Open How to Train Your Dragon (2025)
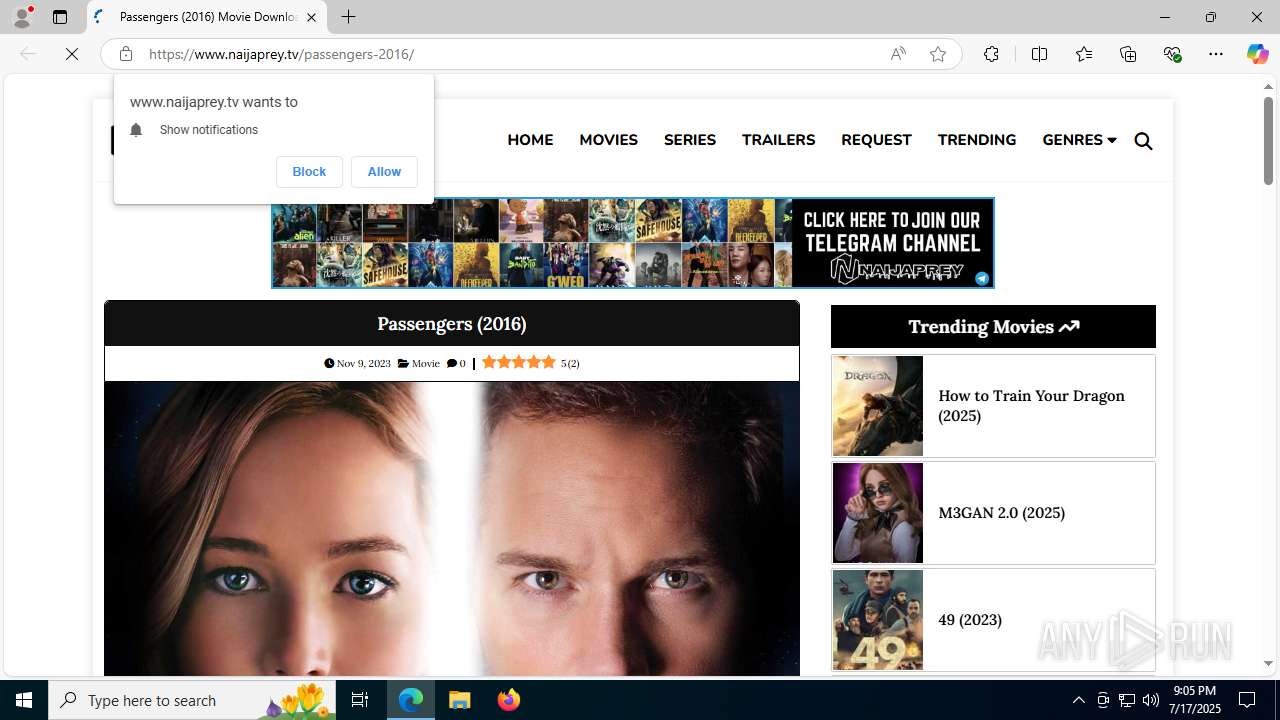Image resolution: width=1280 pixels, height=720 pixels. 1031,405
